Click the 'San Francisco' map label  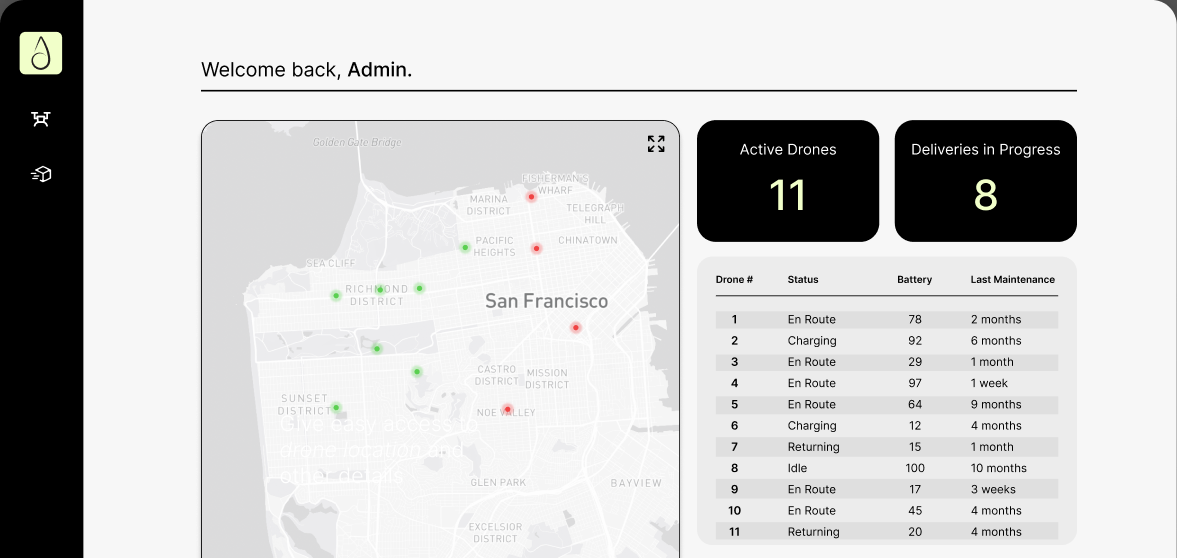[x=546, y=301]
